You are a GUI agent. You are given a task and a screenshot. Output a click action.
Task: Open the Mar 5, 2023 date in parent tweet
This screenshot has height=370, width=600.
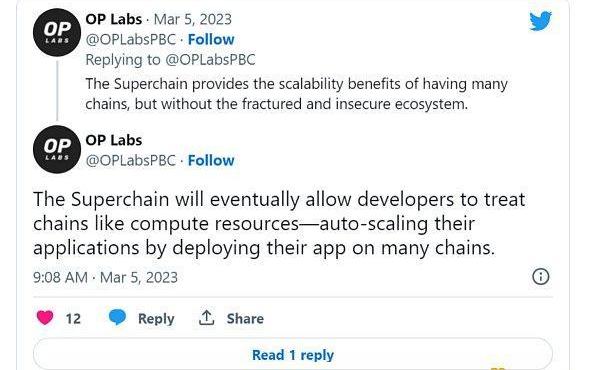(192, 20)
